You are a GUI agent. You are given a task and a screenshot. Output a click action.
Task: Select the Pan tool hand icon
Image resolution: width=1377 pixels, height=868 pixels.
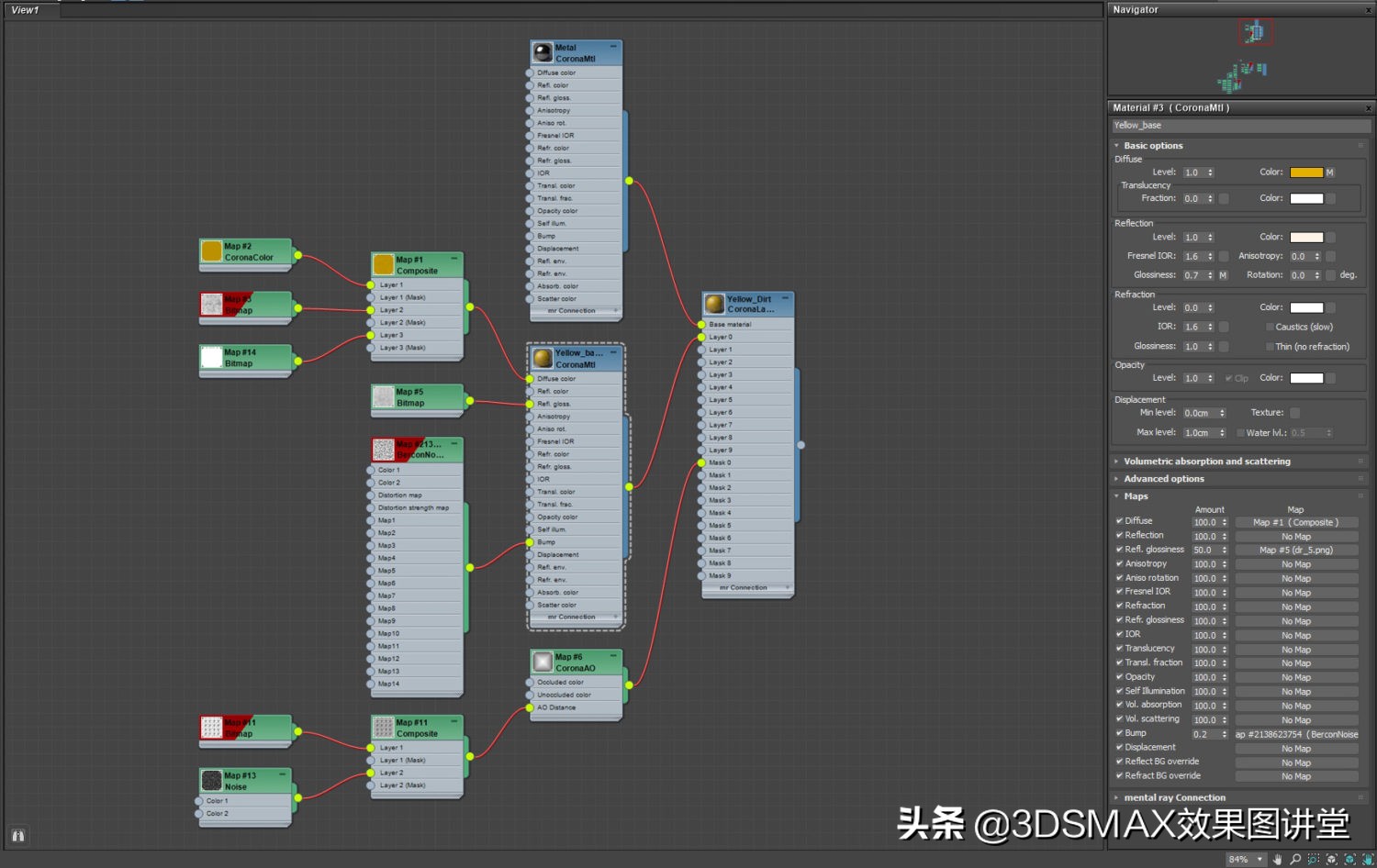point(1277,860)
